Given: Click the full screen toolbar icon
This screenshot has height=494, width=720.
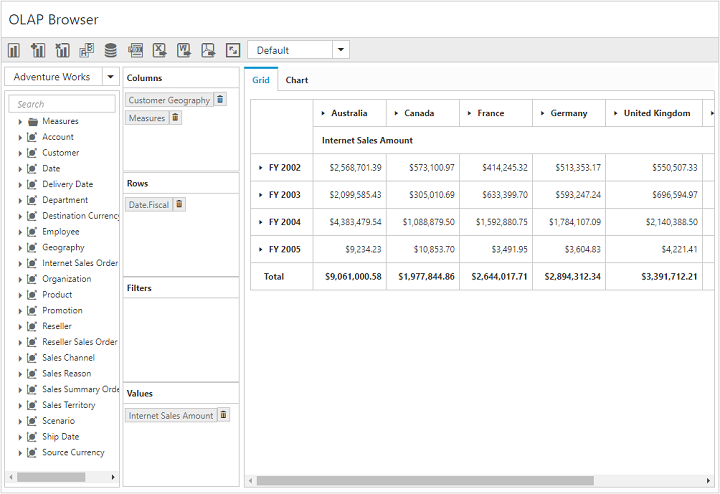Looking at the screenshot, I should tap(233, 50).
